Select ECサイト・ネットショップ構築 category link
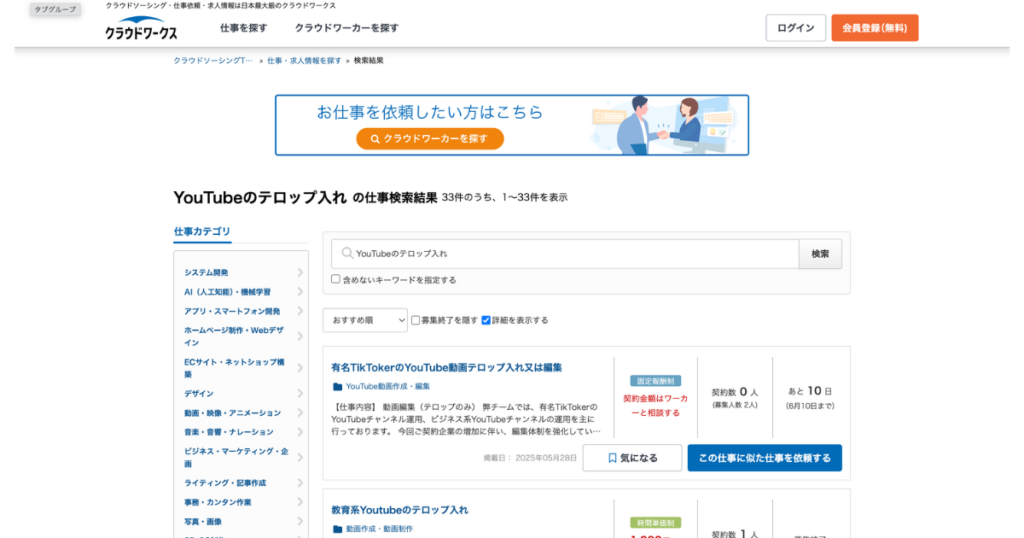This screenshot has width=1024, height=538. point(234,368)
